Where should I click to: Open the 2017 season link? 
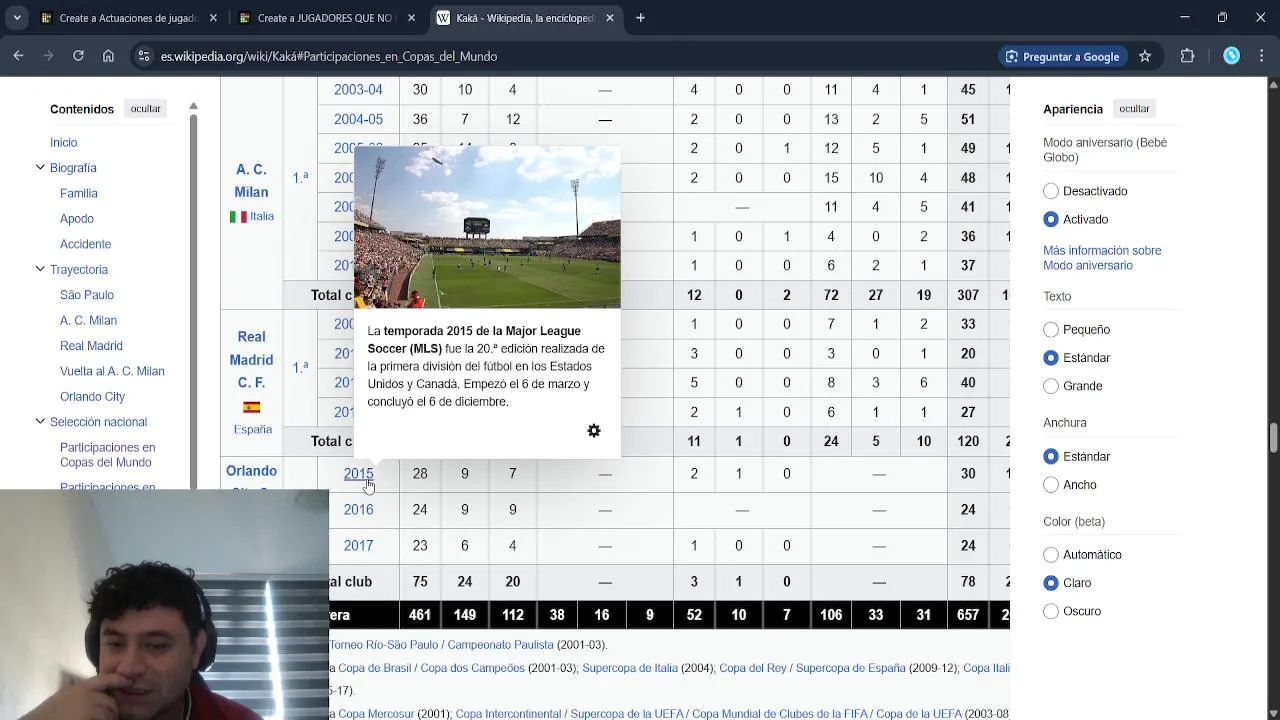point(358,546)
